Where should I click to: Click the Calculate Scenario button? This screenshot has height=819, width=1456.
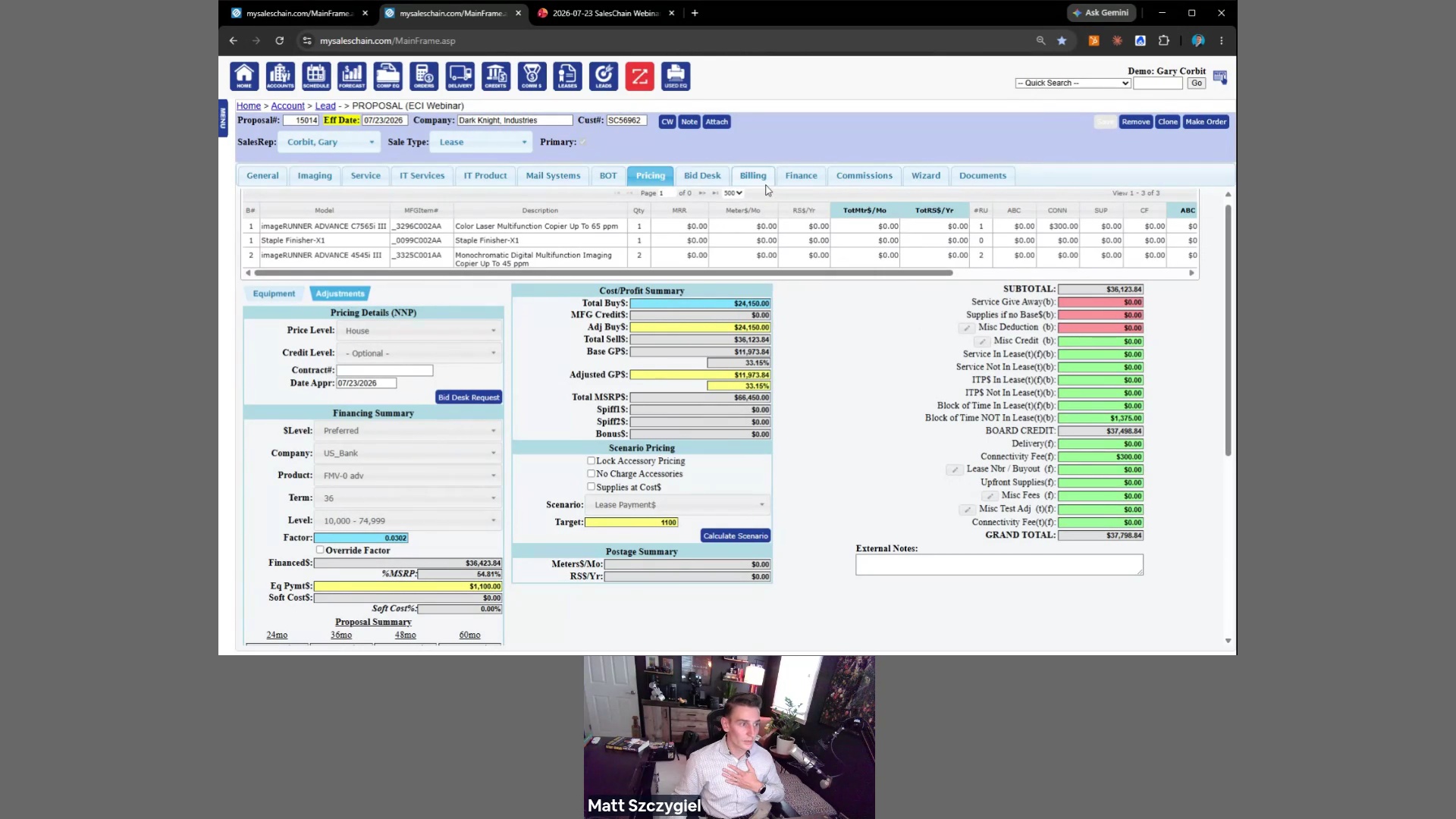[x=736, y=535]
